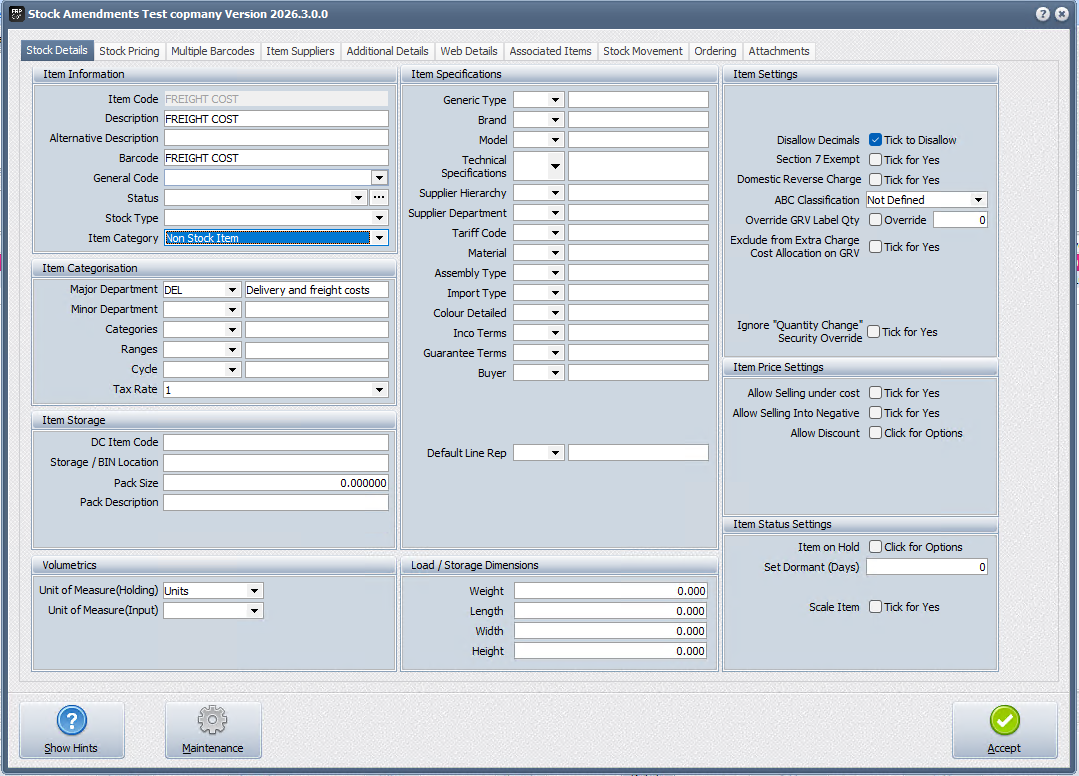The image size is (1079, 776).
Task: Open Maintenance using the gear icon
Action: (x=212, y=721)
